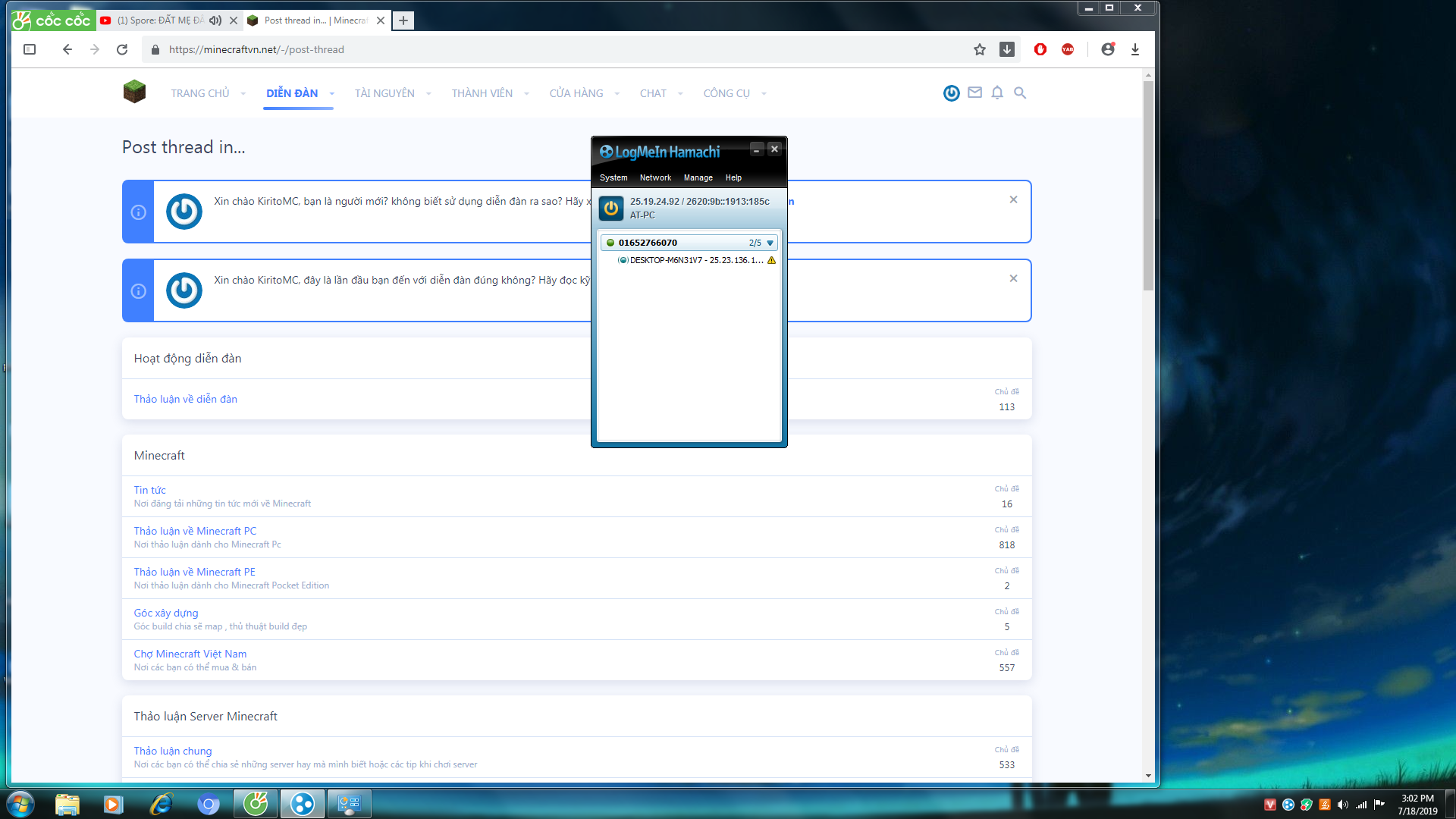1456x819 pixels.
Task: Open Hamachi Manage menu
Action: pos(698,177)
